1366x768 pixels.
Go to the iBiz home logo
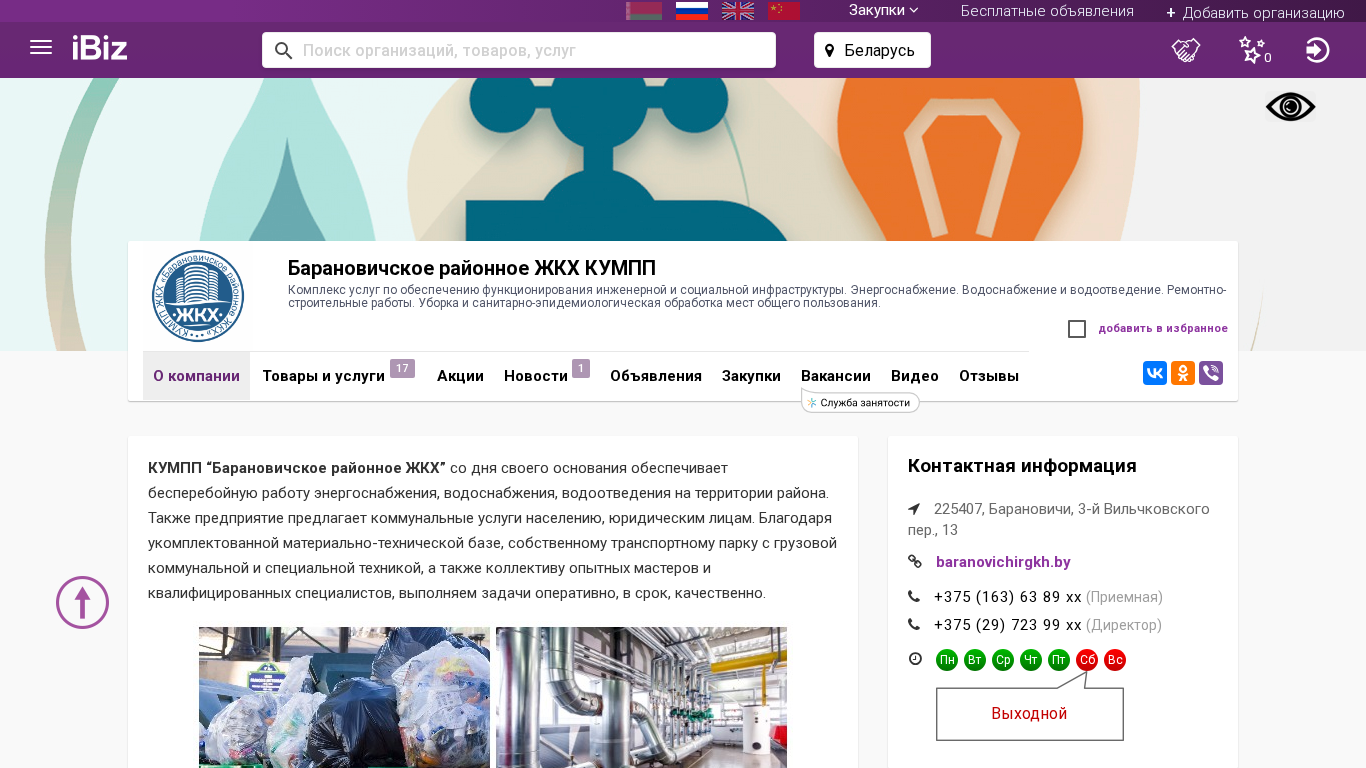(x=100, y=48)
